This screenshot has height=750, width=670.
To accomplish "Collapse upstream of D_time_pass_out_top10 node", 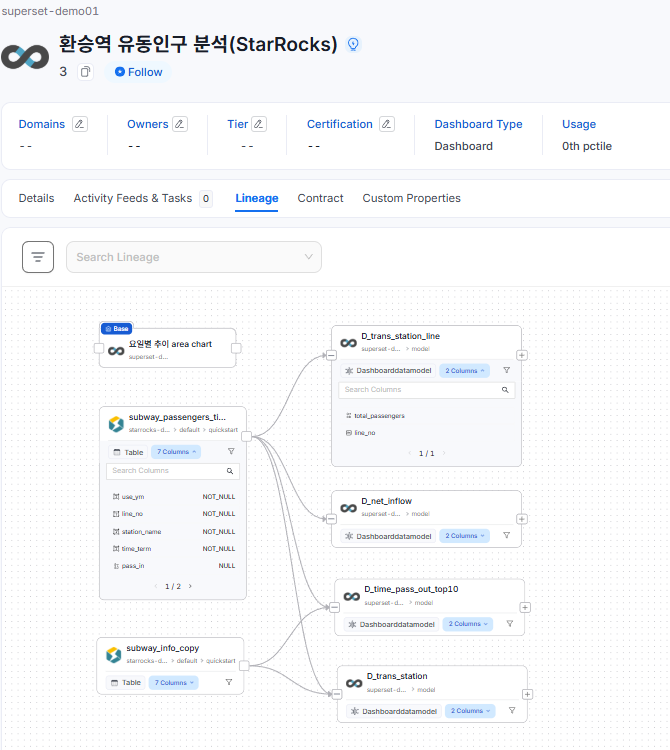I will click(x=335, y=607).
